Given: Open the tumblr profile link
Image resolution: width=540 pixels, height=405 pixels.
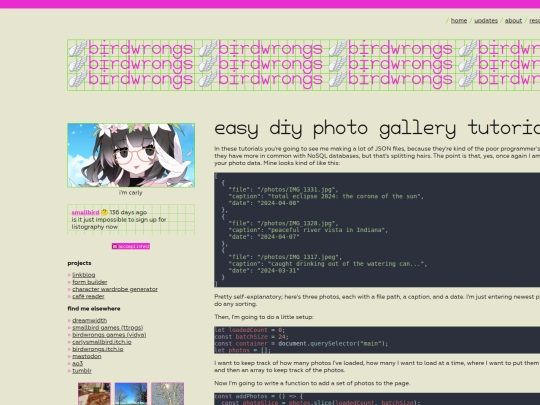Looking at the screenshot, I should click(82, 371).
